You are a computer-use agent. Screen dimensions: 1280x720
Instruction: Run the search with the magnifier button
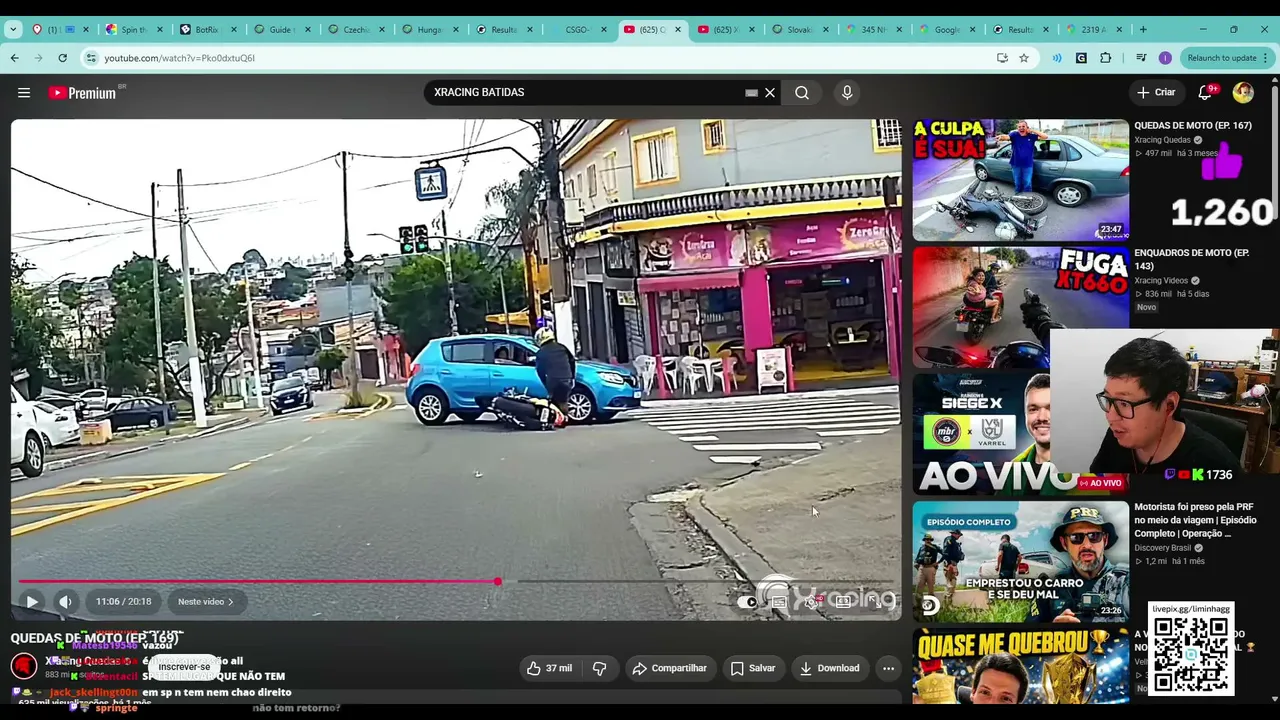click(802, 93)
